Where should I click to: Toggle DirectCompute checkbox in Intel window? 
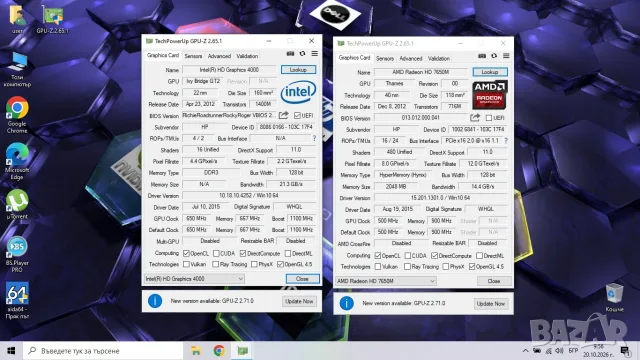(x=243, y=253)
